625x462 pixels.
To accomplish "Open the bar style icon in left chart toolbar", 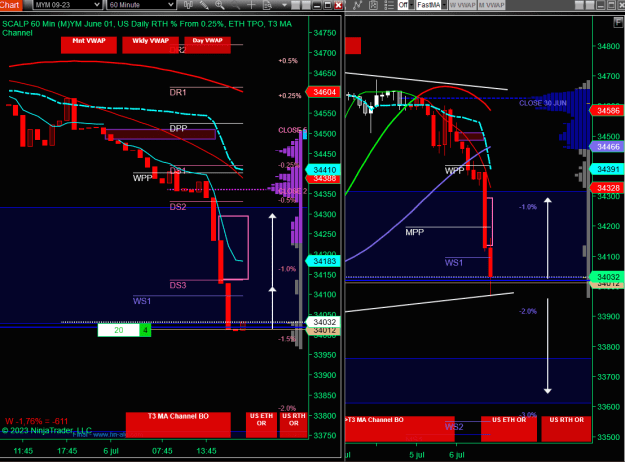I will [x=189, y=5].
